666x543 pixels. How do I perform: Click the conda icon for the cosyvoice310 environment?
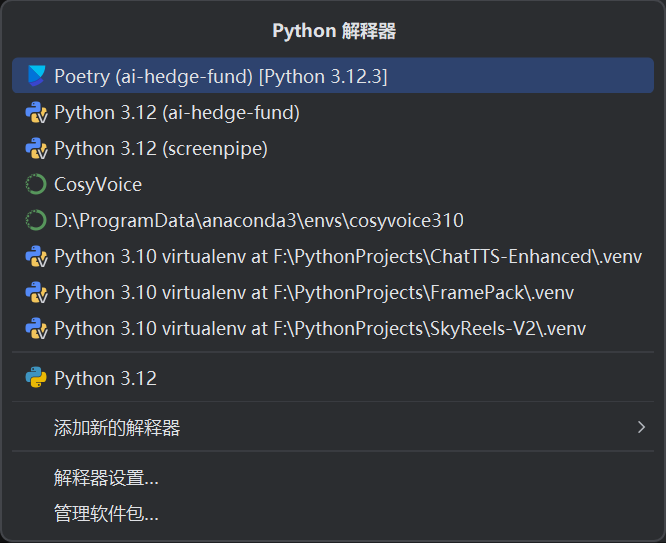point(36,221)
